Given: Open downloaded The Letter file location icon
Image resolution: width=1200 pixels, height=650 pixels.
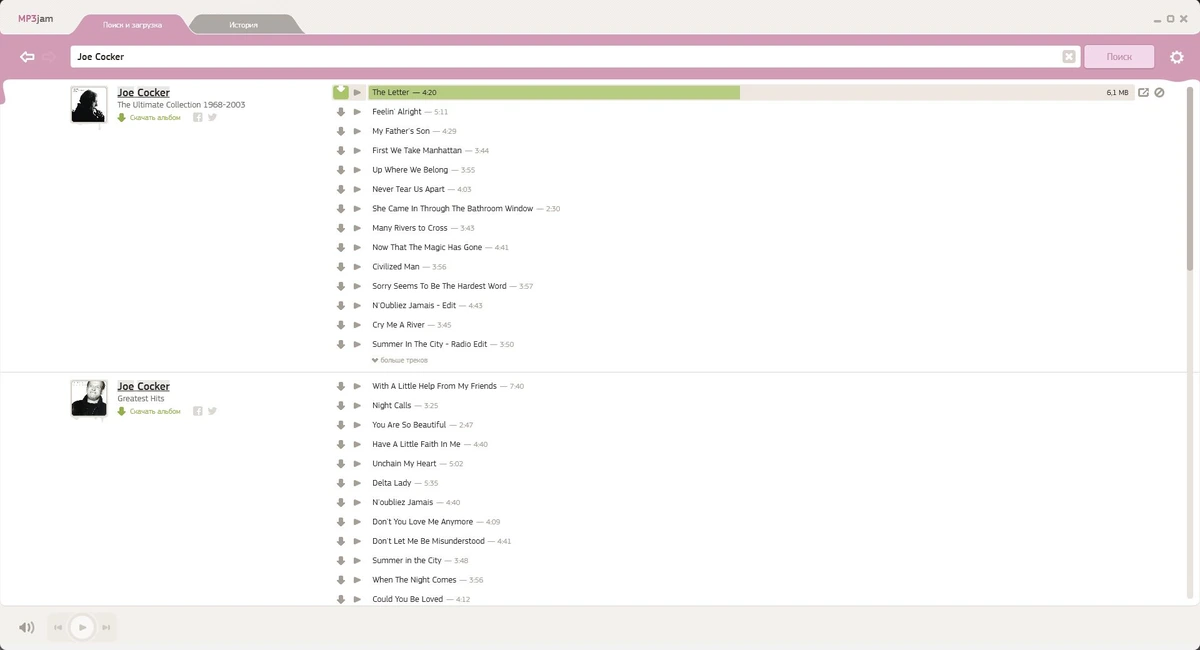Looking at the screenshot, I should point(1144,93).
